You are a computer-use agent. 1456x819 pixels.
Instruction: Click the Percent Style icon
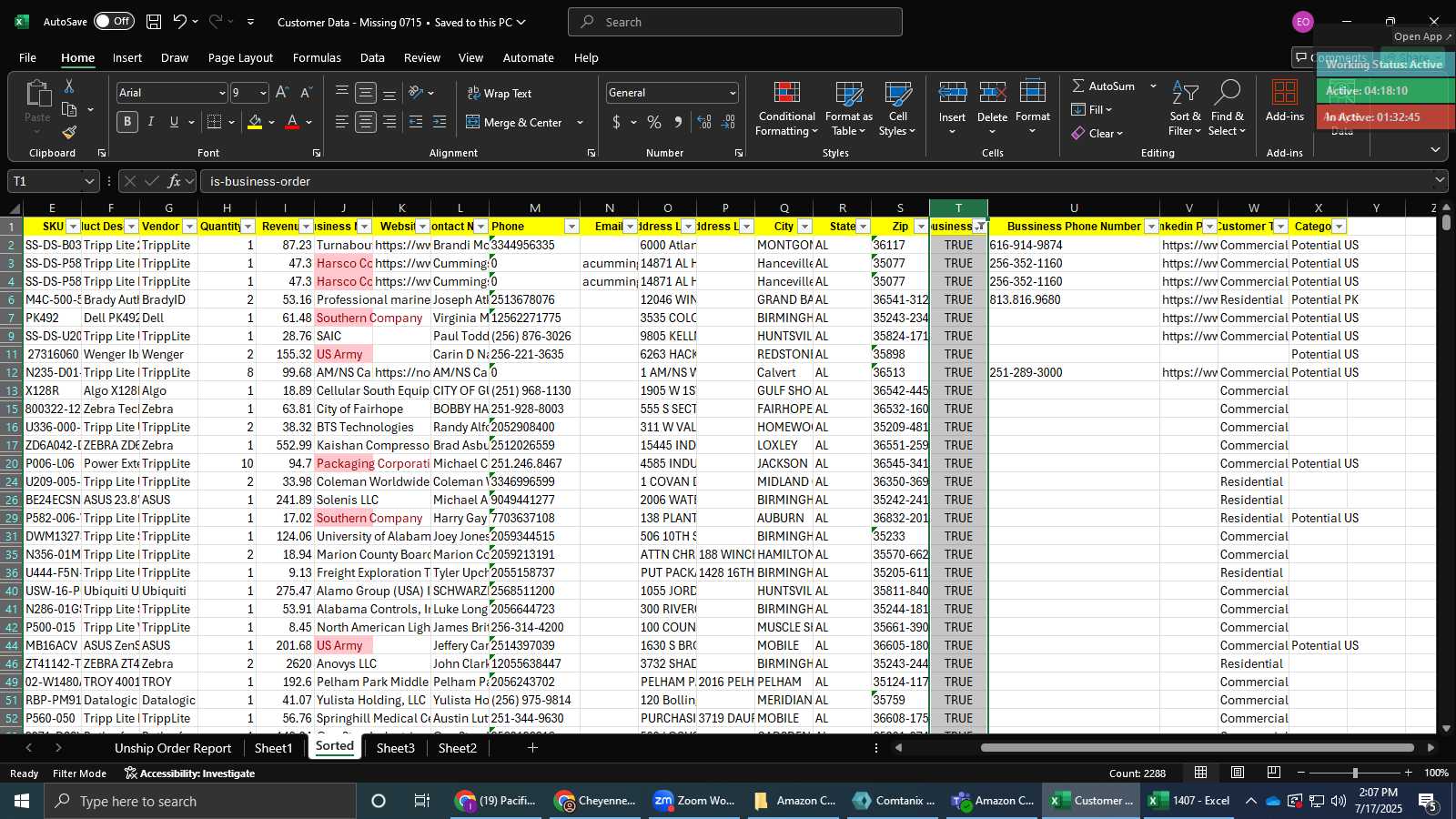click(x=654, y=122)
